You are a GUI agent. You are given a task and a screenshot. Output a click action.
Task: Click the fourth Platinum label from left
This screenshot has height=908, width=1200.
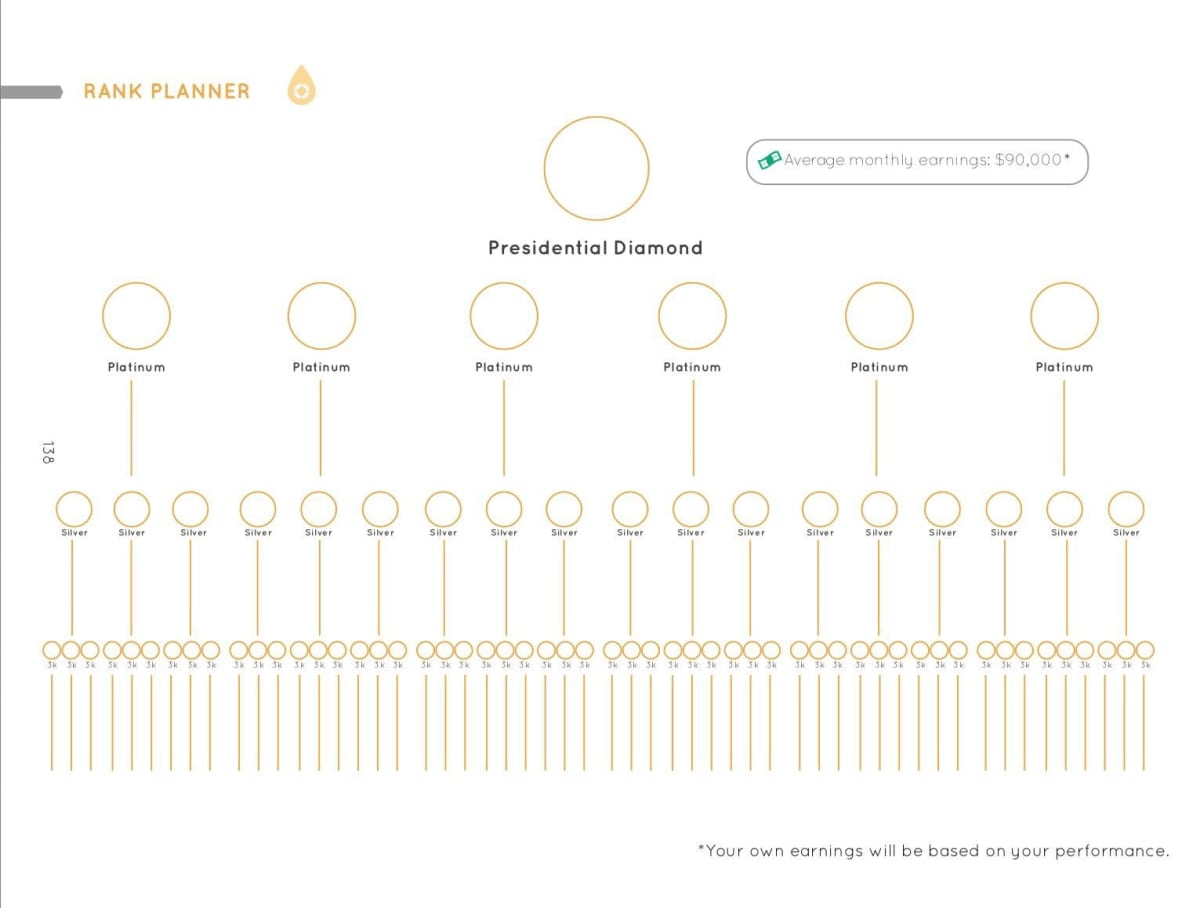[692, 367]
